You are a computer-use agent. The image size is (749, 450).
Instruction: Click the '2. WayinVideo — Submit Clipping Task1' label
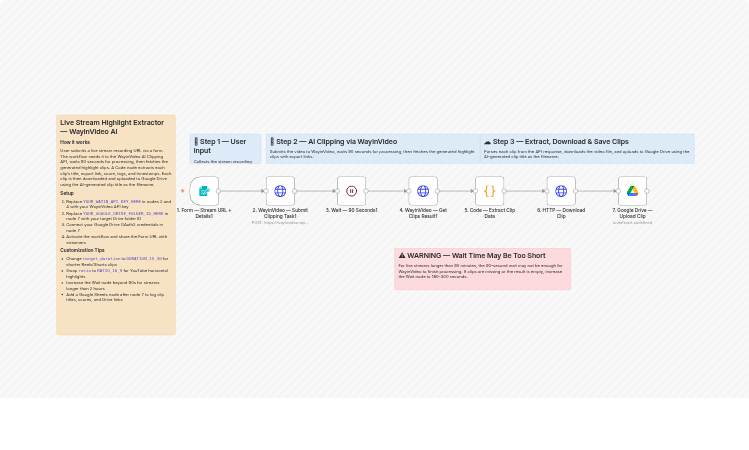pyautogui.click(x=280, y=213)
